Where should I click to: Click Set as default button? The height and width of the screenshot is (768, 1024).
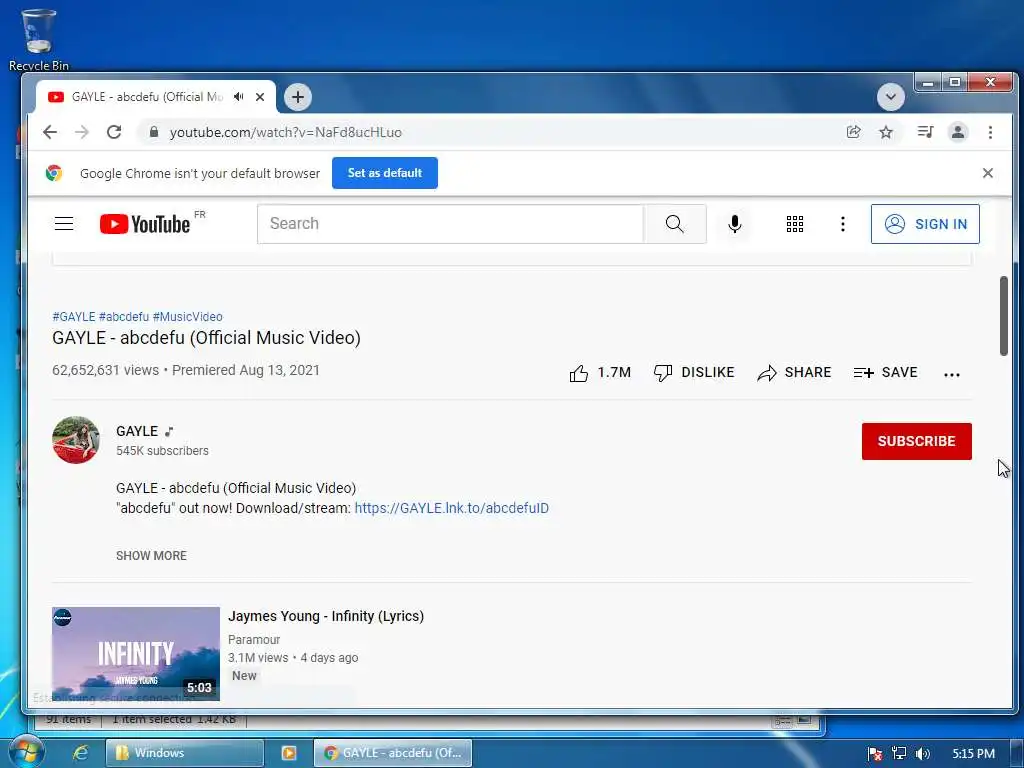385,173
